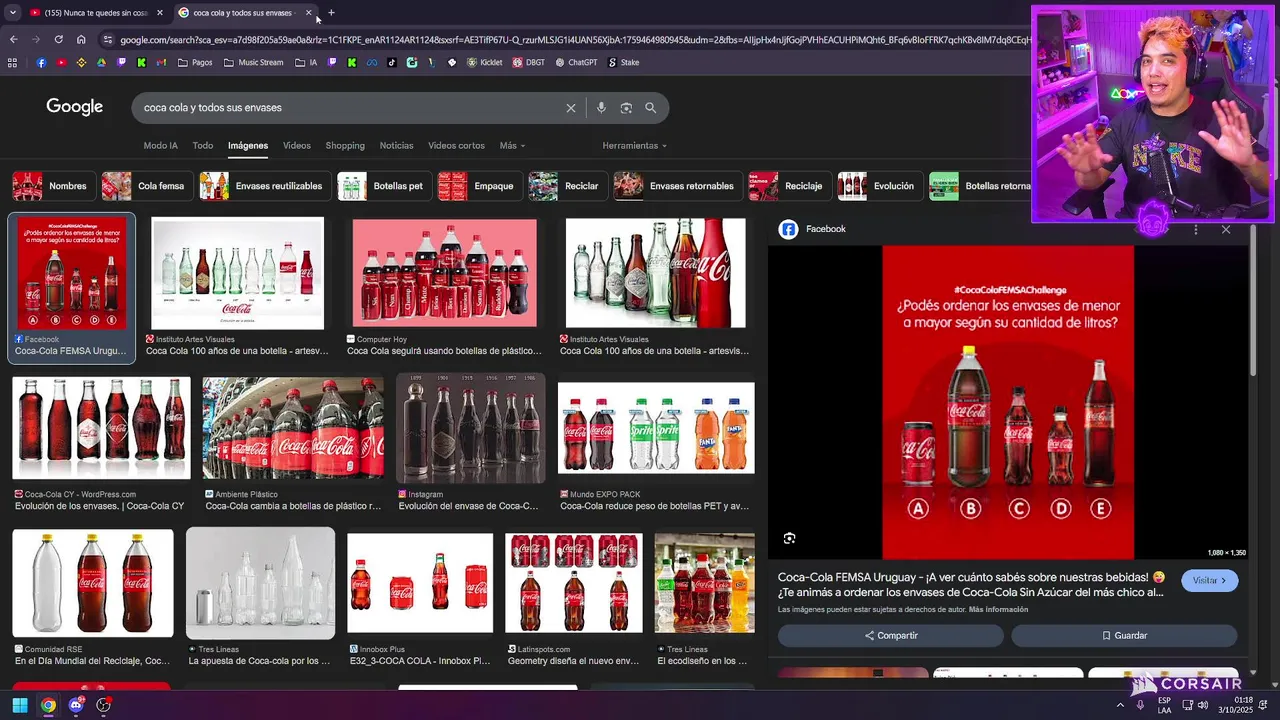This screenshot has width=1280, height=720.
Task: Open the Ambiente Plástico bottles image
Action: [293, 428]
